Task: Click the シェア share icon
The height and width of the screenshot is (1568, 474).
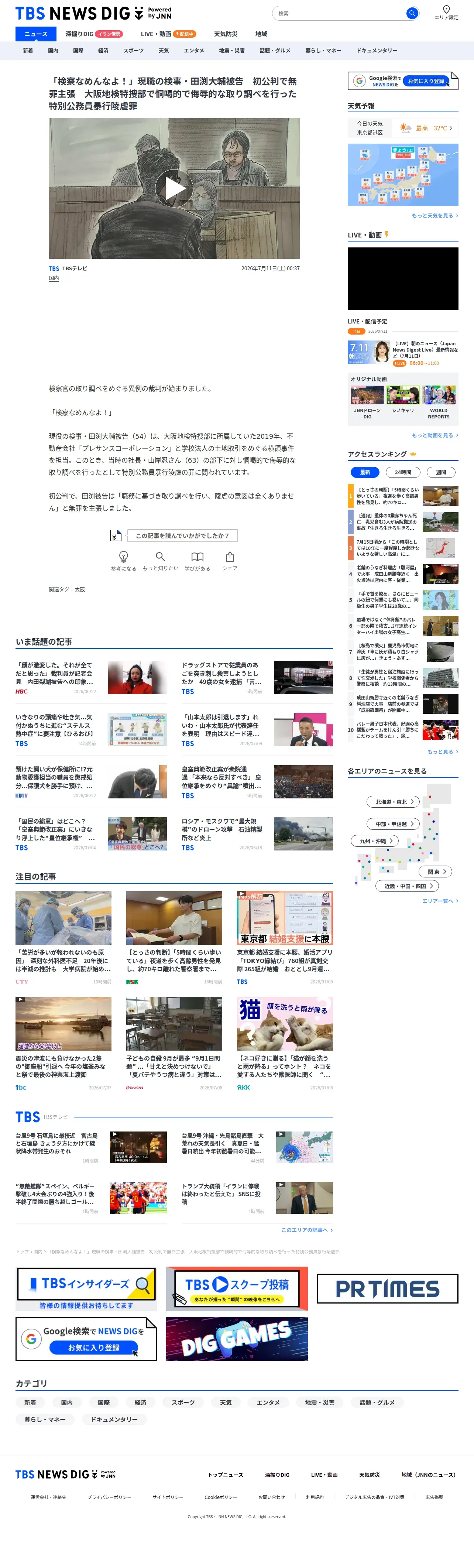Action: (x=229, y=557)
